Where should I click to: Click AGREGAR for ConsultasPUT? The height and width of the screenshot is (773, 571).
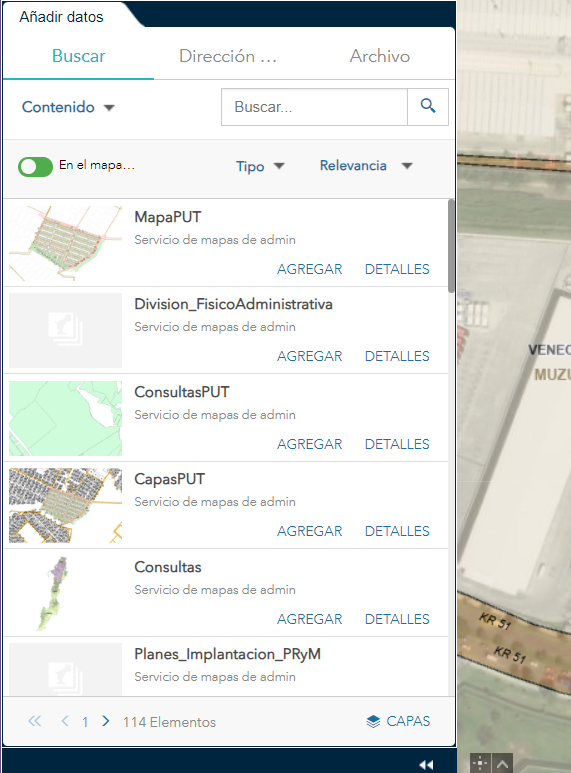pos(309,444)
